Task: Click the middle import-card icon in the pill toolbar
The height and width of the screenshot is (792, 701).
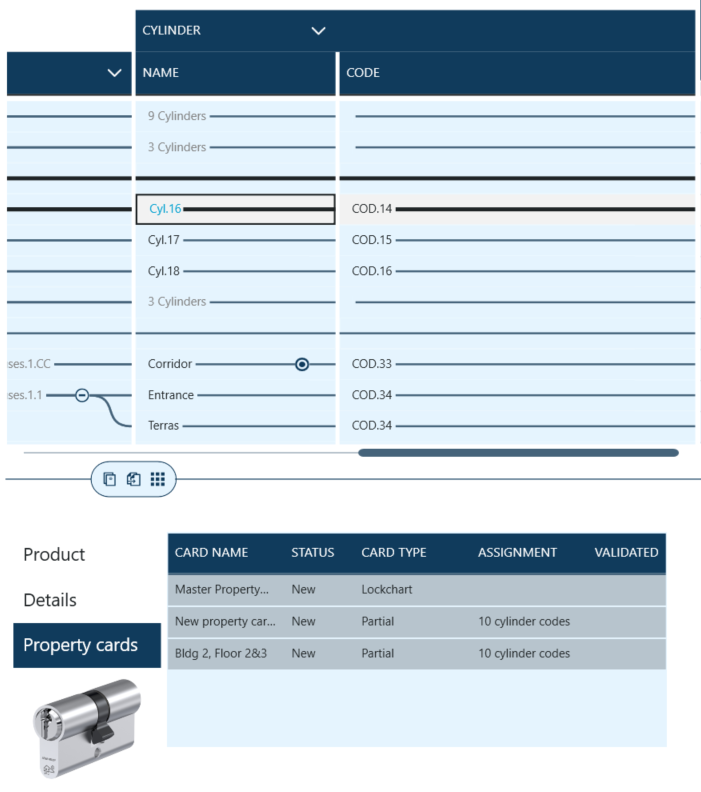Action: (133, 479)
